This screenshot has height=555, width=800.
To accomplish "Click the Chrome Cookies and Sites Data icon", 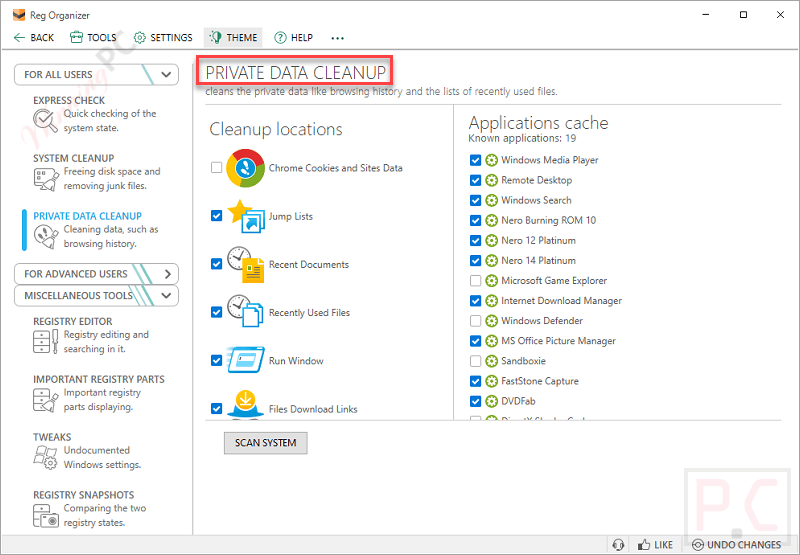I will (245, 168).
